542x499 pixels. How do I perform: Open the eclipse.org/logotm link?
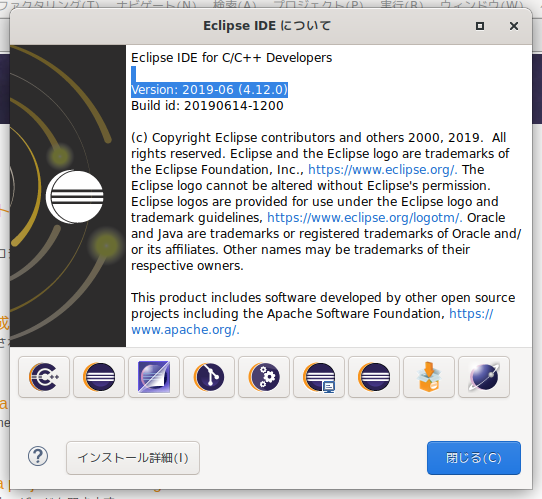364,218
